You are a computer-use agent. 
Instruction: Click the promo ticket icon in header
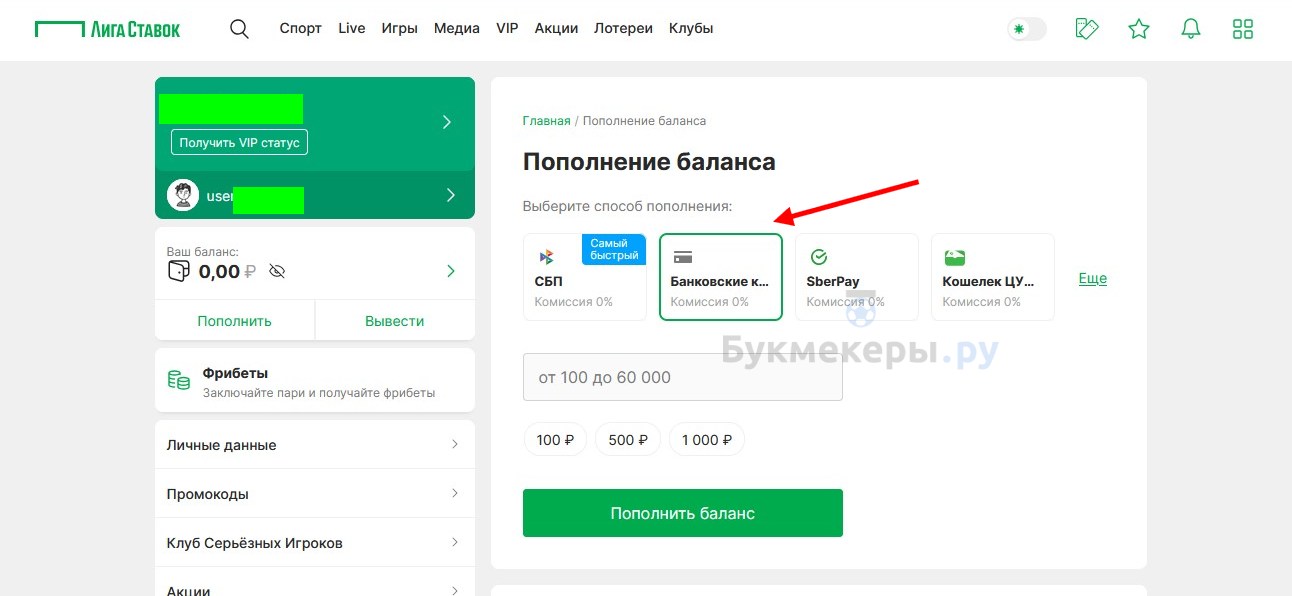point(1087,28)
